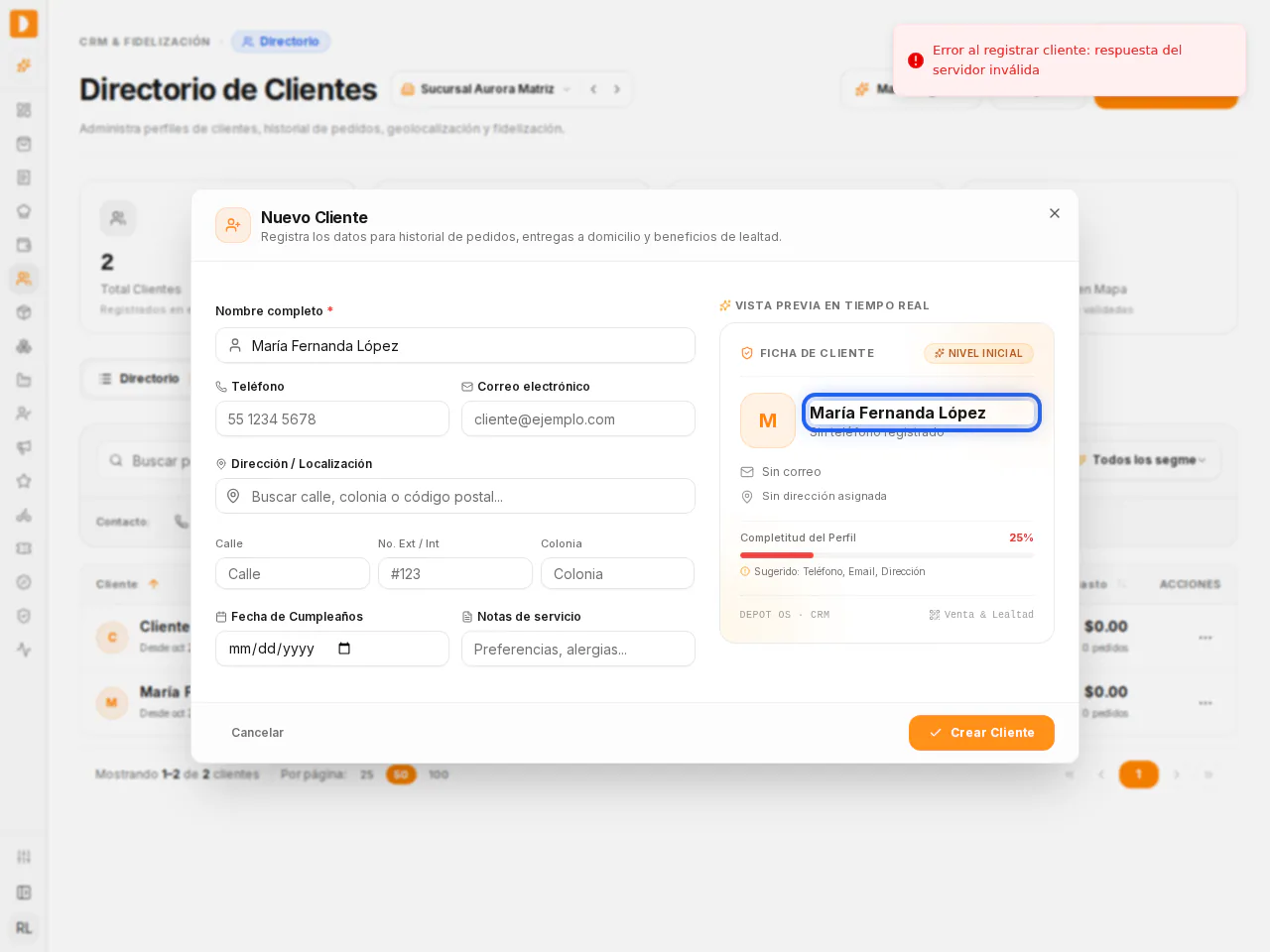
Task: Click the person icon in Nombre completo field
Action: 235,345
